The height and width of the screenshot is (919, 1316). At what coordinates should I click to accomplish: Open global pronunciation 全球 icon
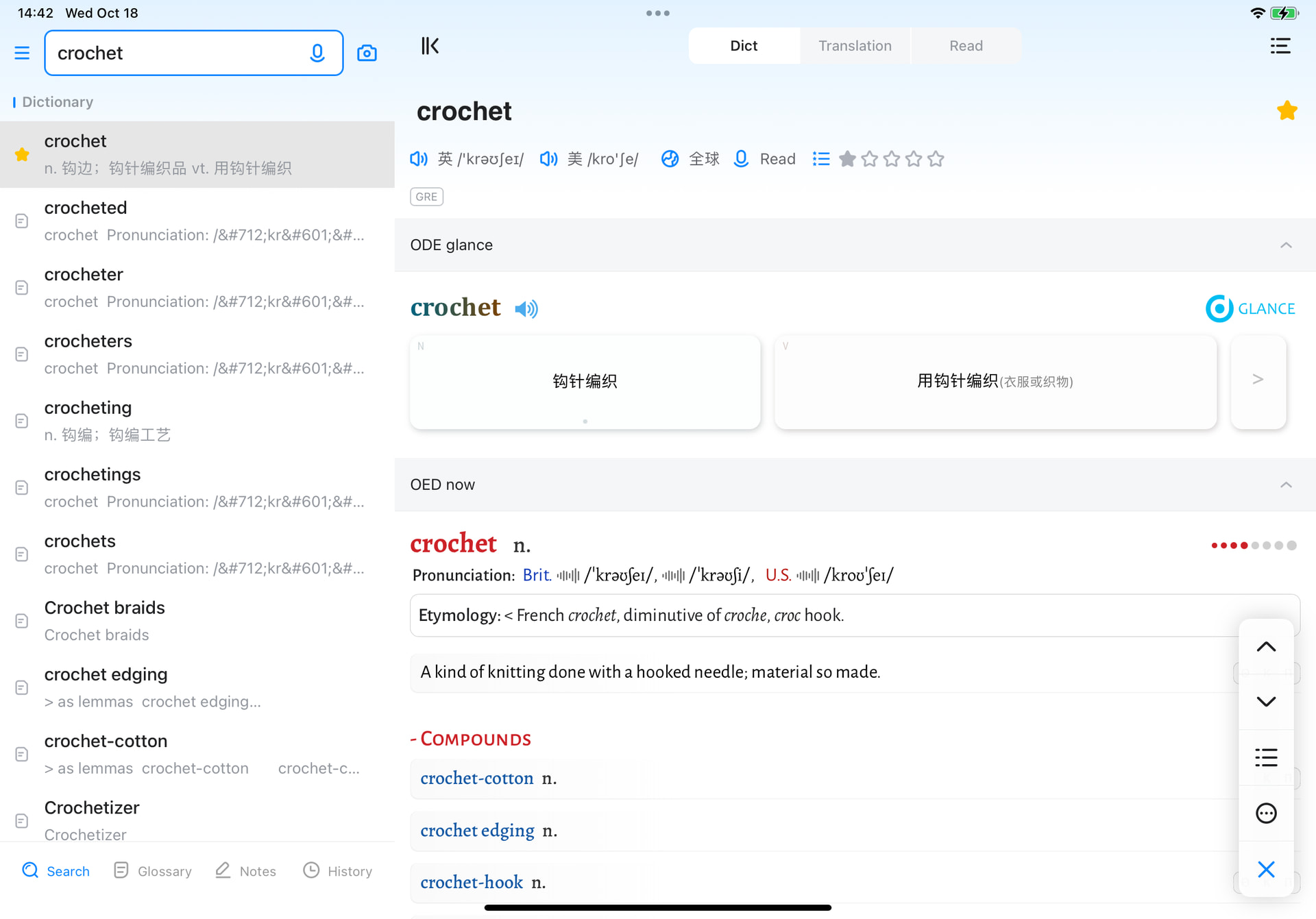click(670, 159)
